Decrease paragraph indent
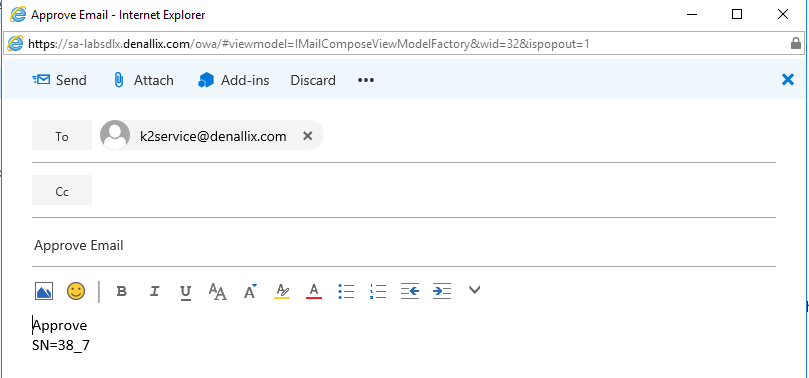Image resolution: width=809 pixels, height=378 pixels. coord(410,291)
